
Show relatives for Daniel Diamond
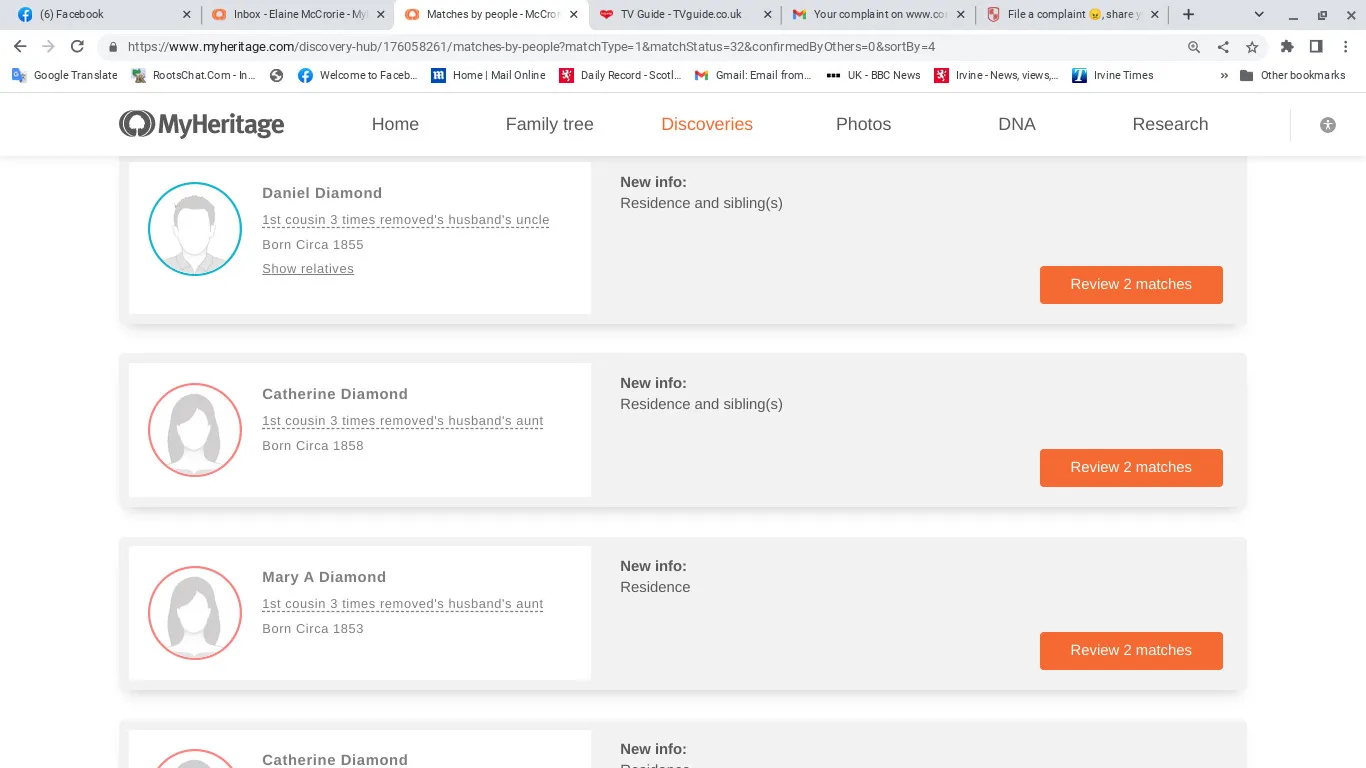tap(308, 269)
